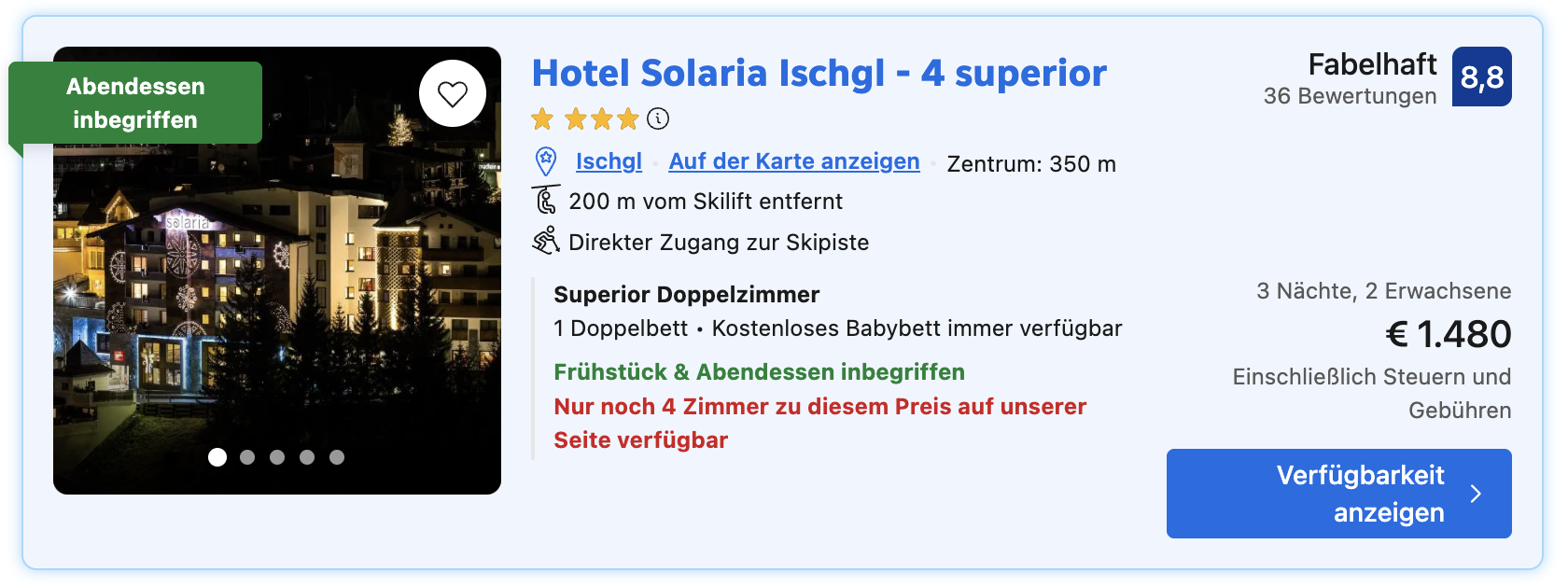Viewport: 1568px width, 586px height.
Task: Click the 8,8 rating score badge
Action: [1481, 77]
